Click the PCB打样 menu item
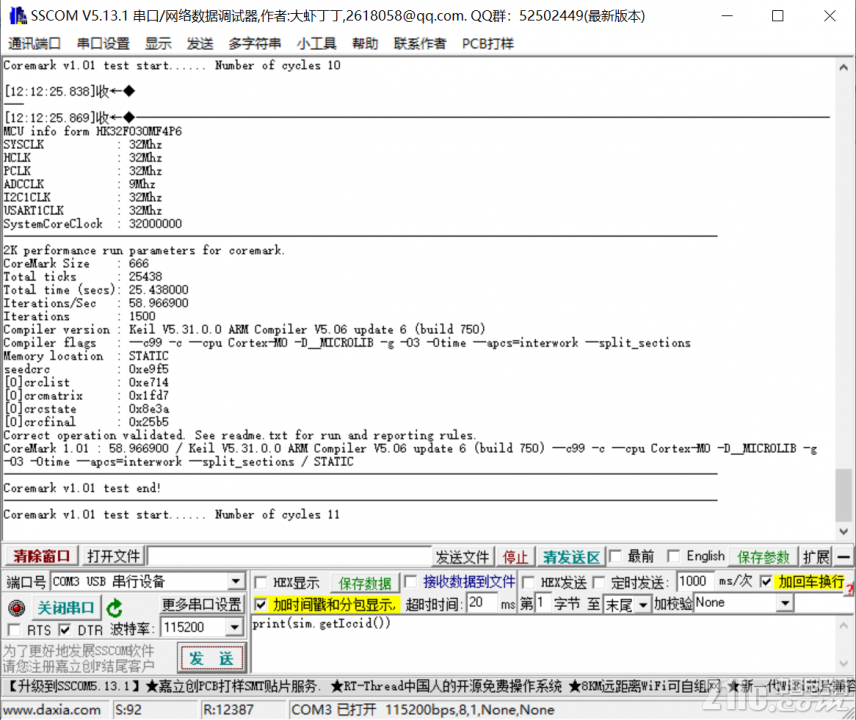 (487, 43)
